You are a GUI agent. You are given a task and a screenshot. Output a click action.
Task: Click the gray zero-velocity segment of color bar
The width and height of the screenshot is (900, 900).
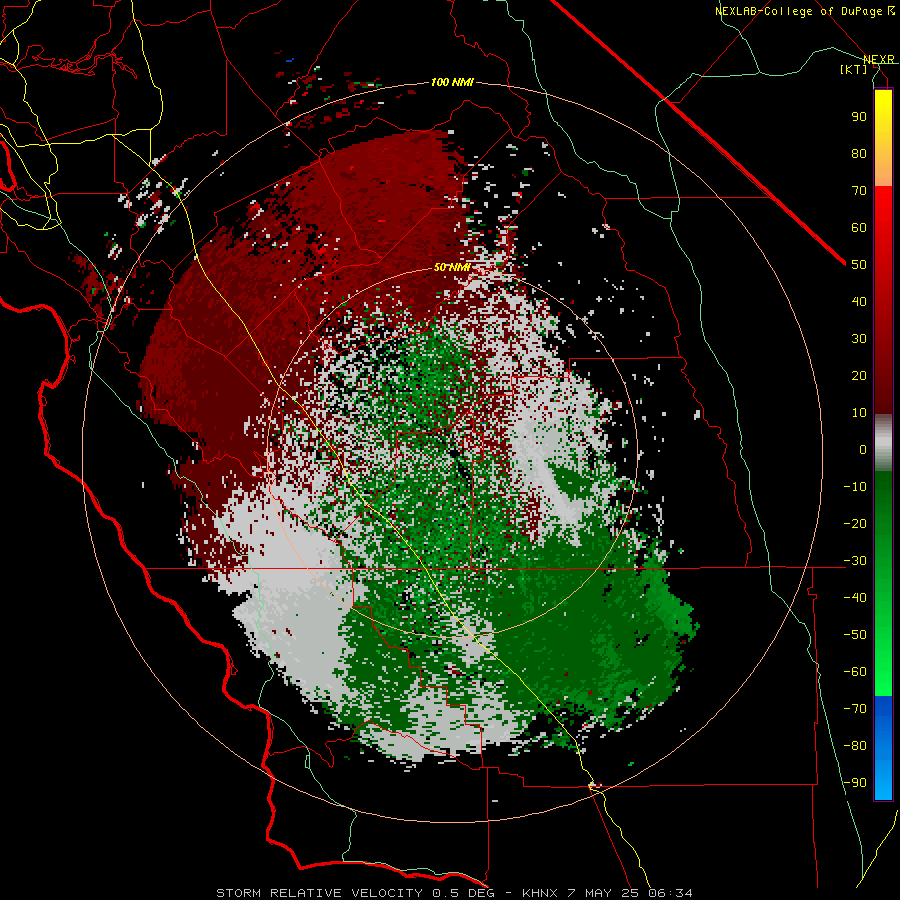coord(883,443)
